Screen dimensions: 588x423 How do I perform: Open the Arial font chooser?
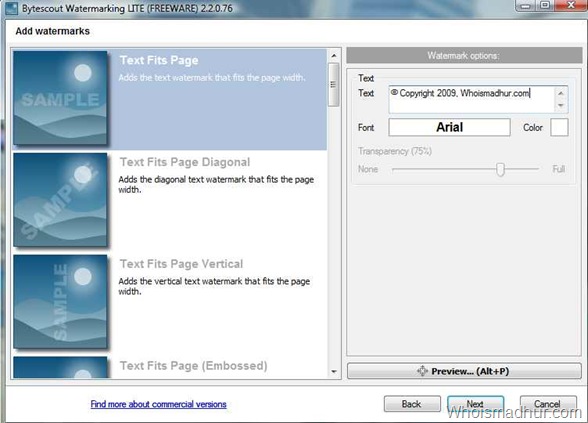[x=449, y=127]
